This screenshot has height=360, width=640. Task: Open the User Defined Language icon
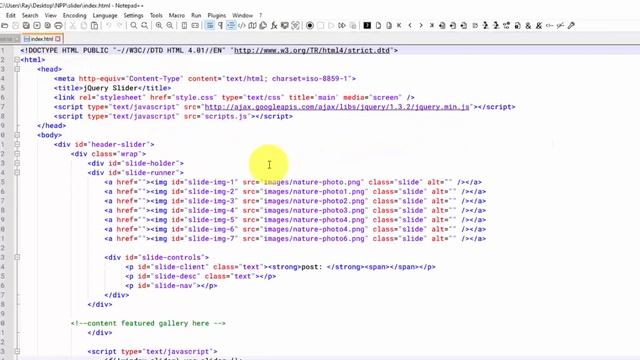coord(242,26)
